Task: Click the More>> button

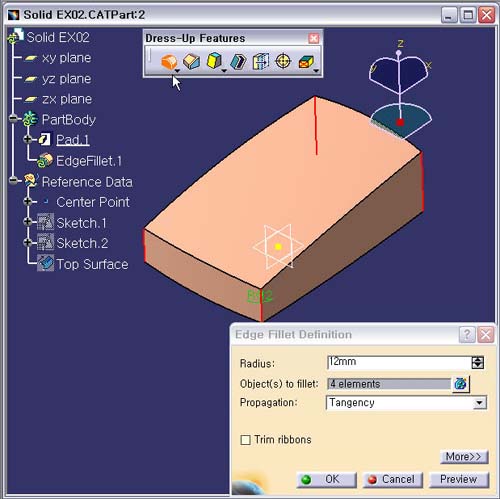Action: 464,457
